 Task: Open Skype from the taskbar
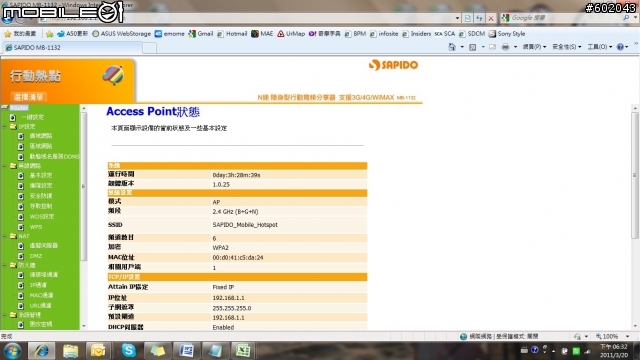[x=129, y=351]
